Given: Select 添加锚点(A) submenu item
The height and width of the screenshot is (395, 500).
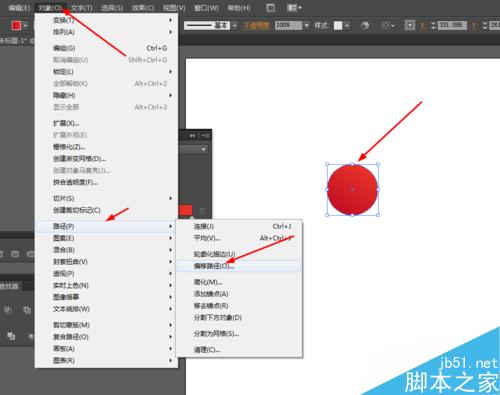Looking at the screenshot, I should (239, 294).
